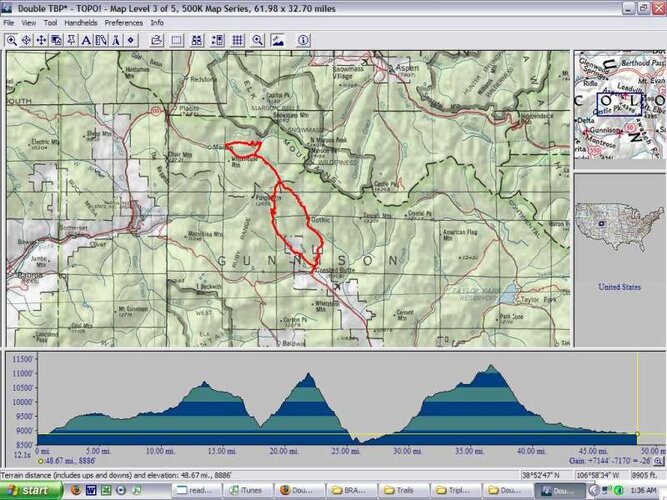667x500 pixels.
Task: Toggle the map grid overlay icon
Action: click(x=237, y=40)
